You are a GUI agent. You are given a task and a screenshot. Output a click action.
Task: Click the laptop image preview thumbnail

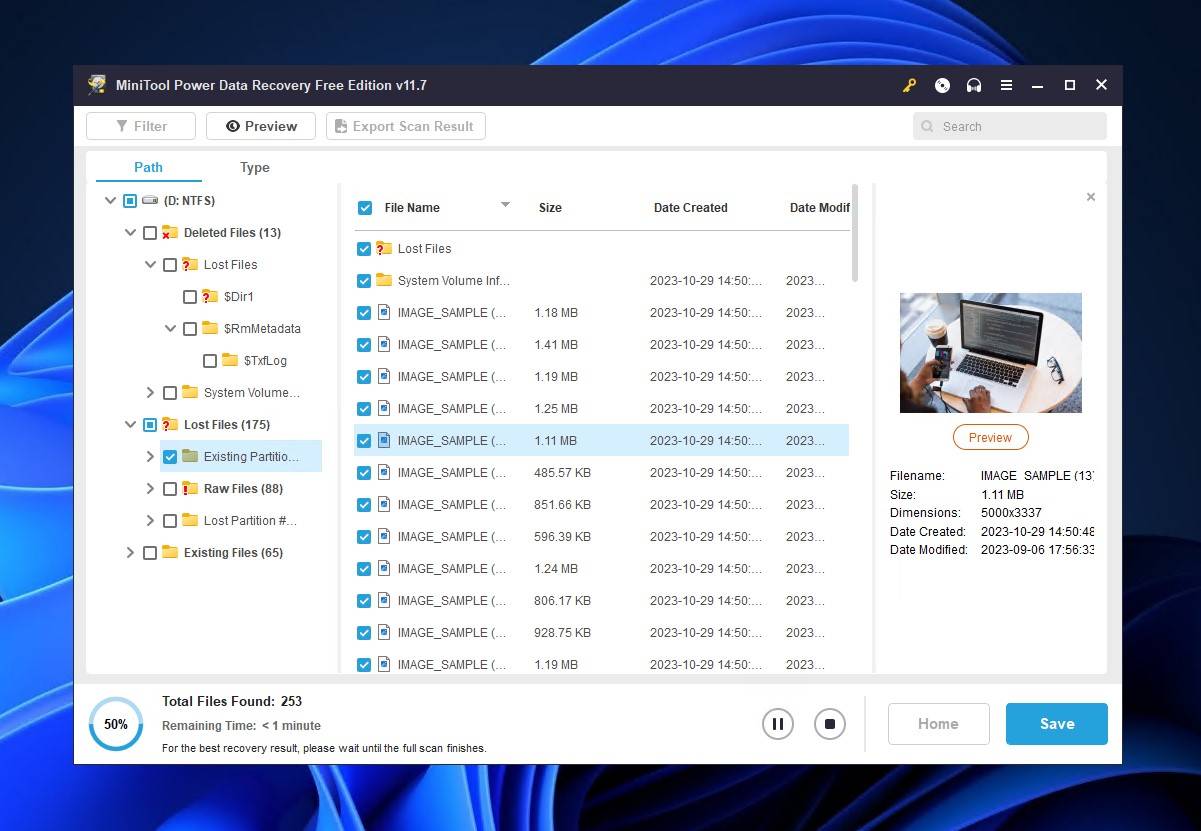(990, 353)
